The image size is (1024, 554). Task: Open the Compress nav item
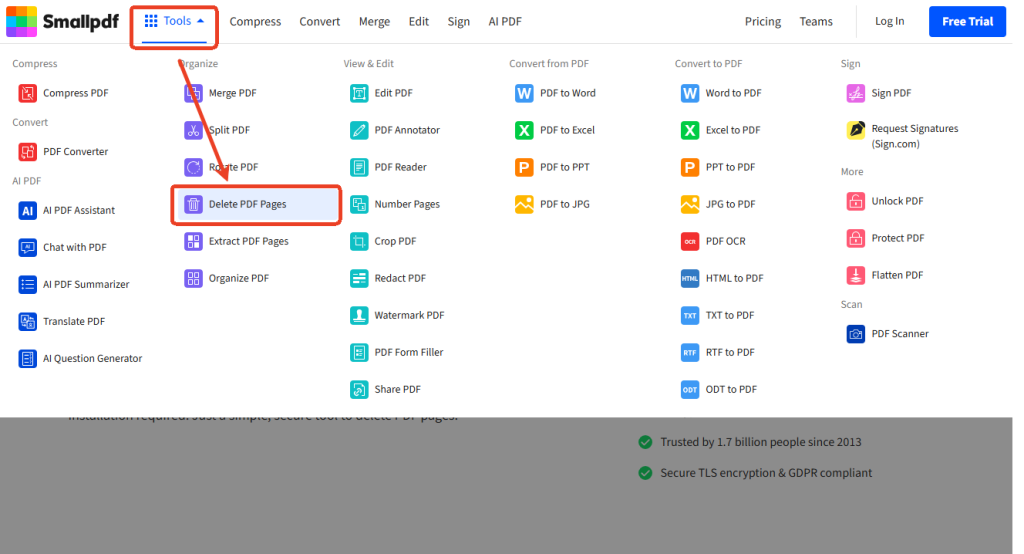click(x=255, y=22)
